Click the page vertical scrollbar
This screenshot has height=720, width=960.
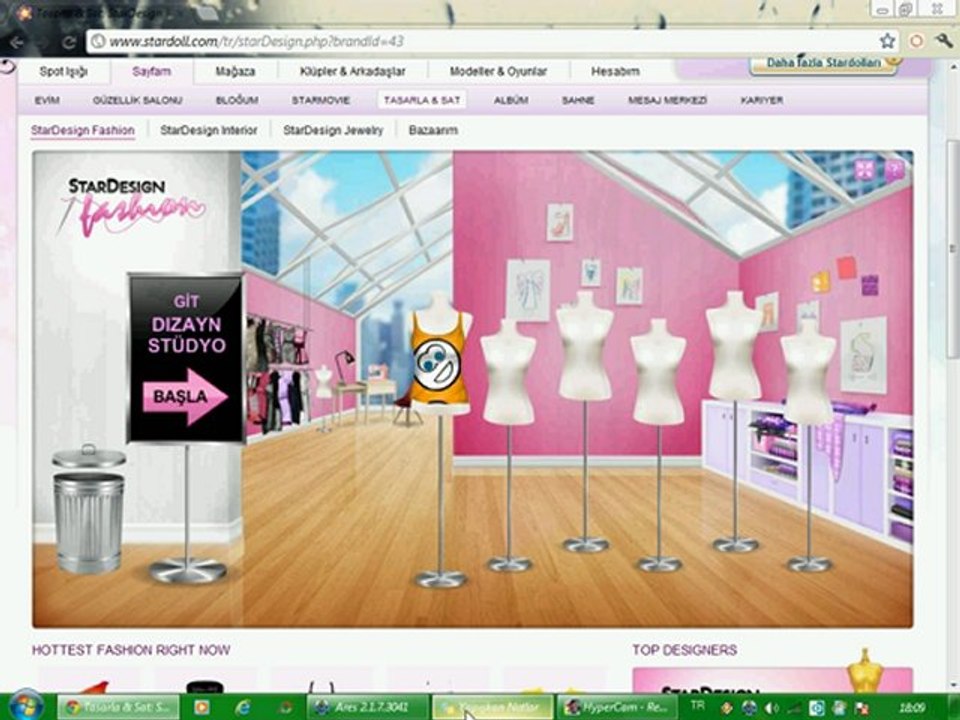tap(953, 248)
